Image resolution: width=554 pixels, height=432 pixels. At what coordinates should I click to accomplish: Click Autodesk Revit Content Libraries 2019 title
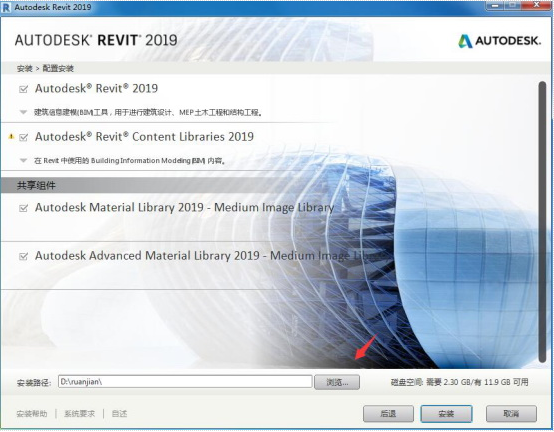[x=144, y=137]
